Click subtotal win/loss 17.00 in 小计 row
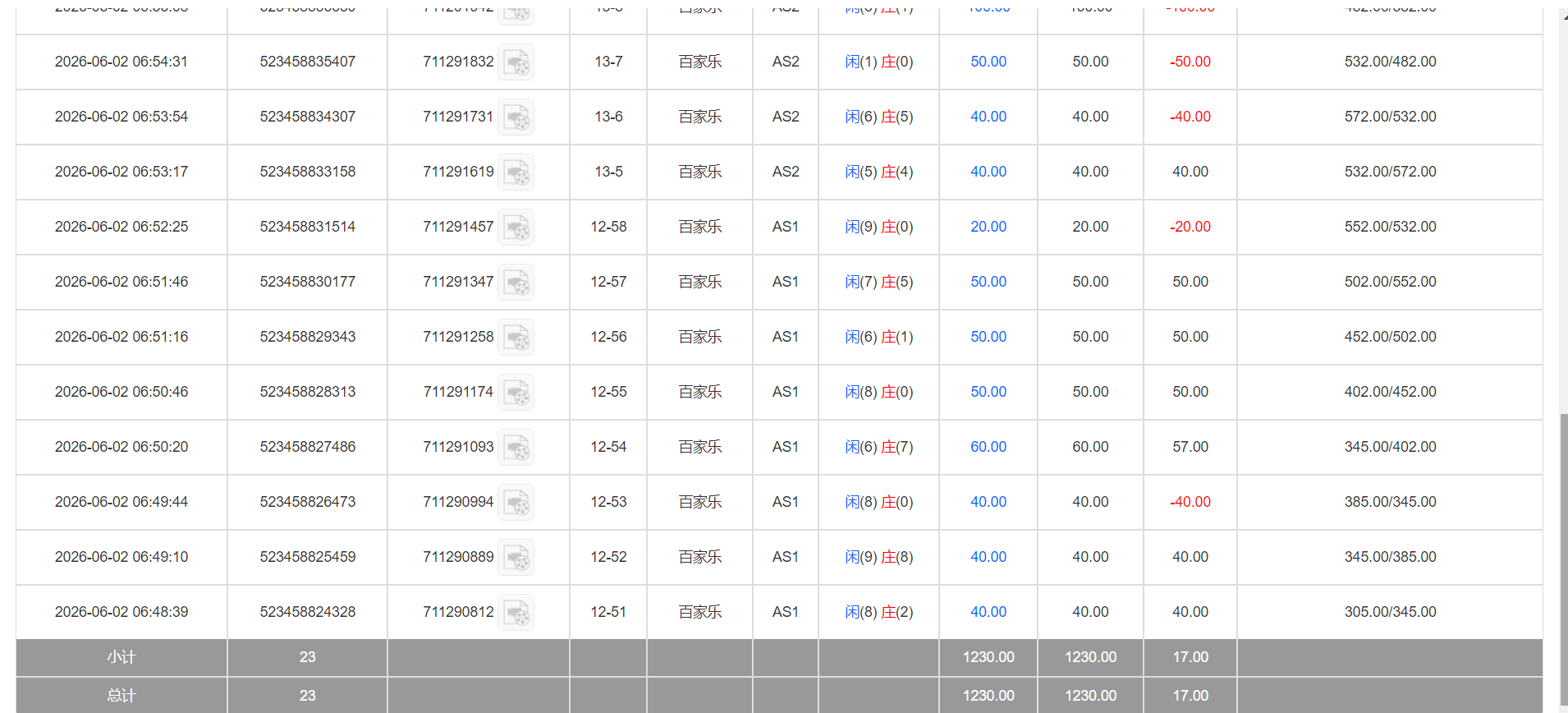This screenshot has height=713, width=1568. pos(1190,657)
